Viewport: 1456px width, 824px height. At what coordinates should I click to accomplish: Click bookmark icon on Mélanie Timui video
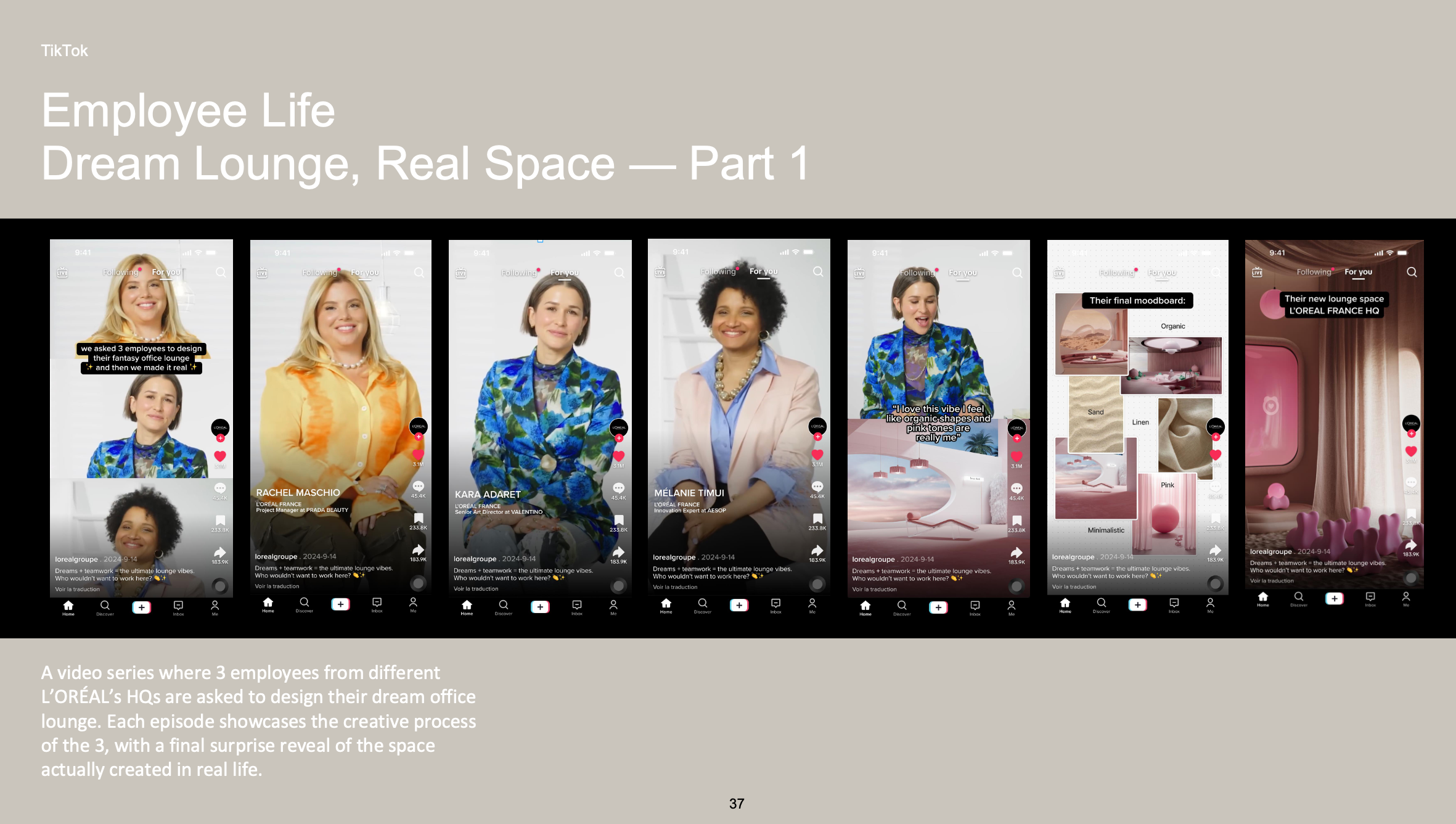click(x=817, y=519)
